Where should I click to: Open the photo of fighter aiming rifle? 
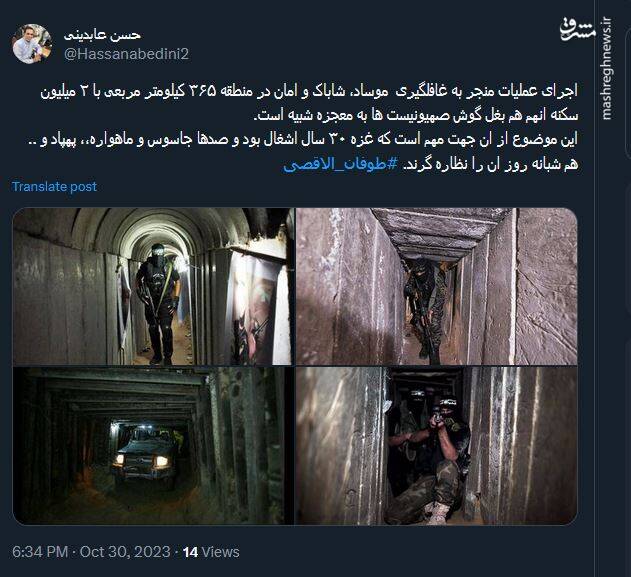pos(437,446)
